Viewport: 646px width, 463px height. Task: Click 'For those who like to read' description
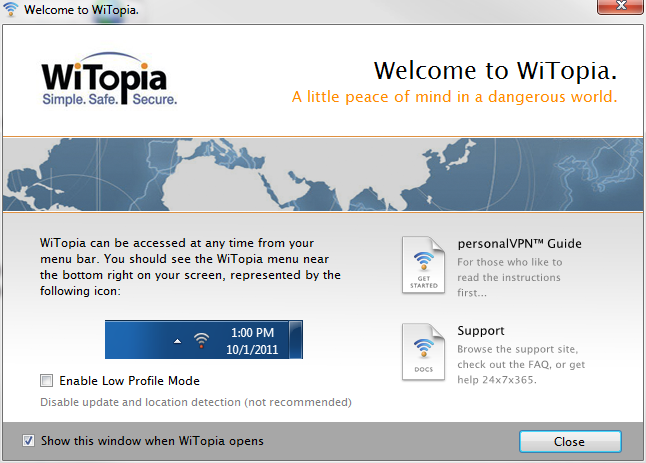click(509, 277)
